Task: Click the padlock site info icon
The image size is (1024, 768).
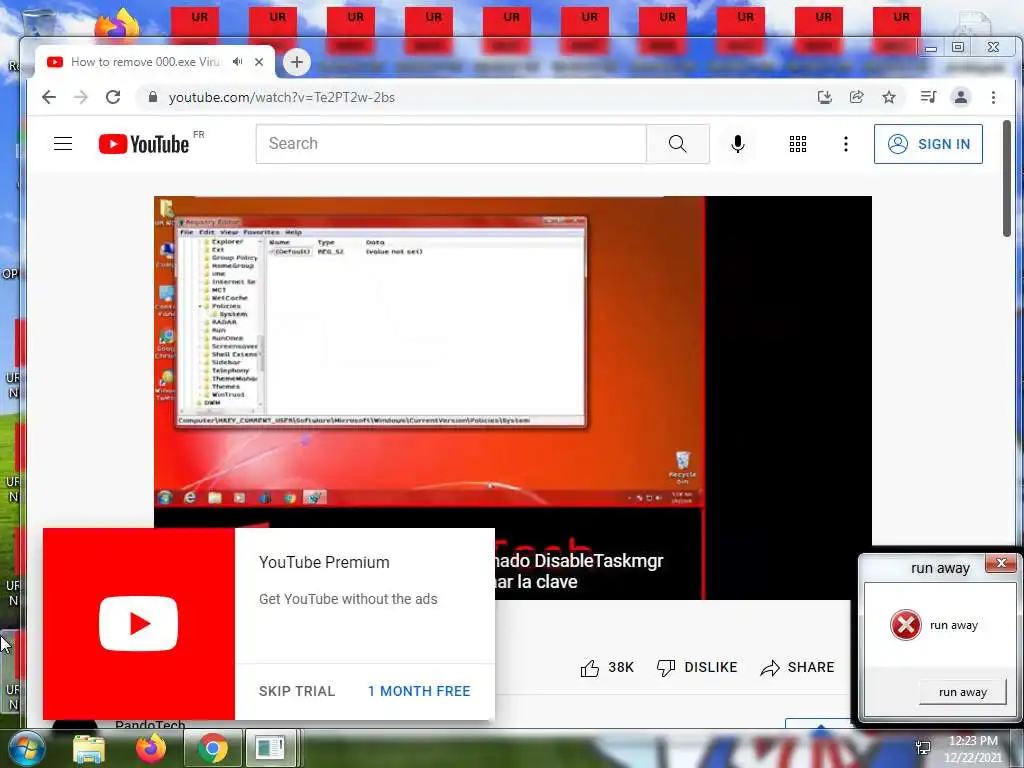Action: coord(153,97)
